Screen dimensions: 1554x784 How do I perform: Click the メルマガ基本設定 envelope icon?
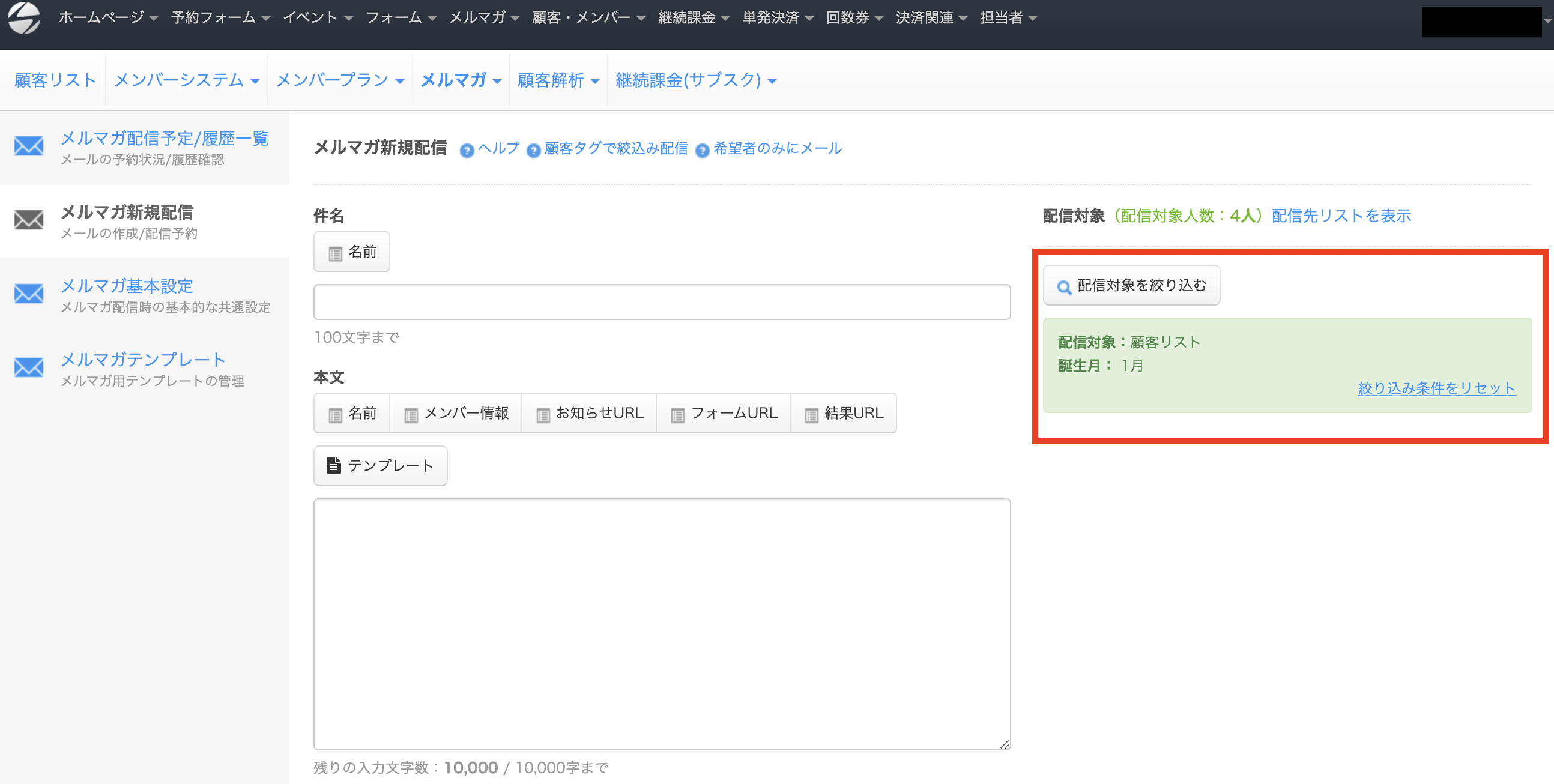tap(29, 294)
